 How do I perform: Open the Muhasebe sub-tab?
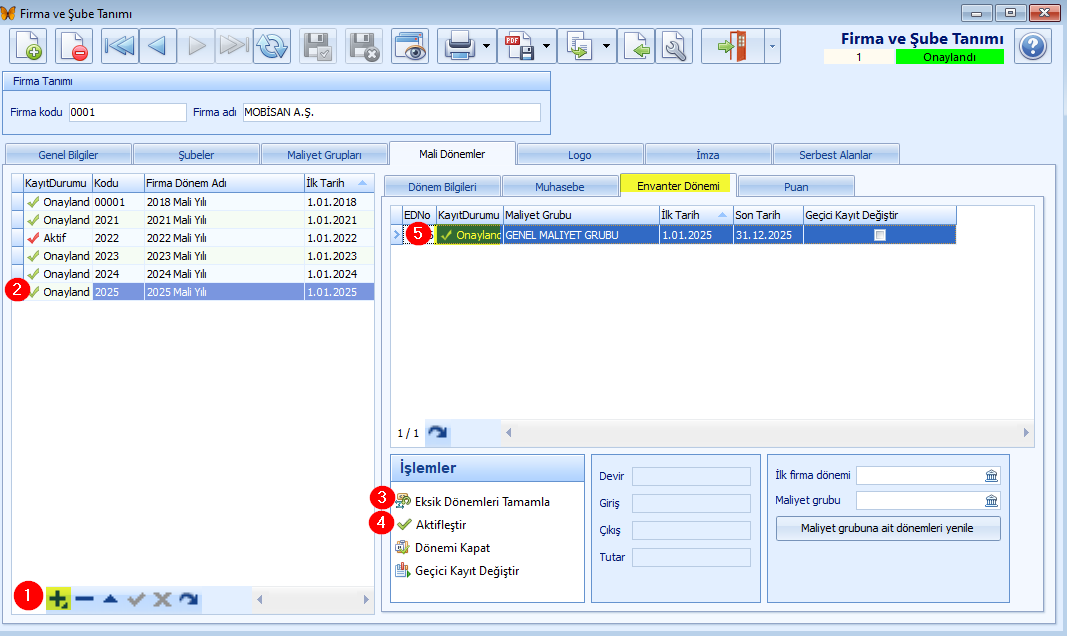coord(560,186)
